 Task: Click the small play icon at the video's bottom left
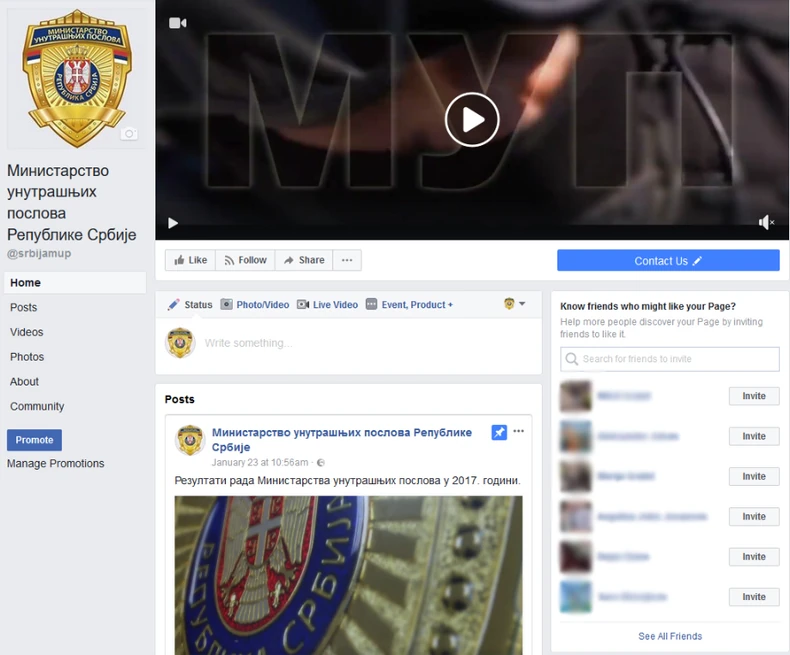coord(173,223)
